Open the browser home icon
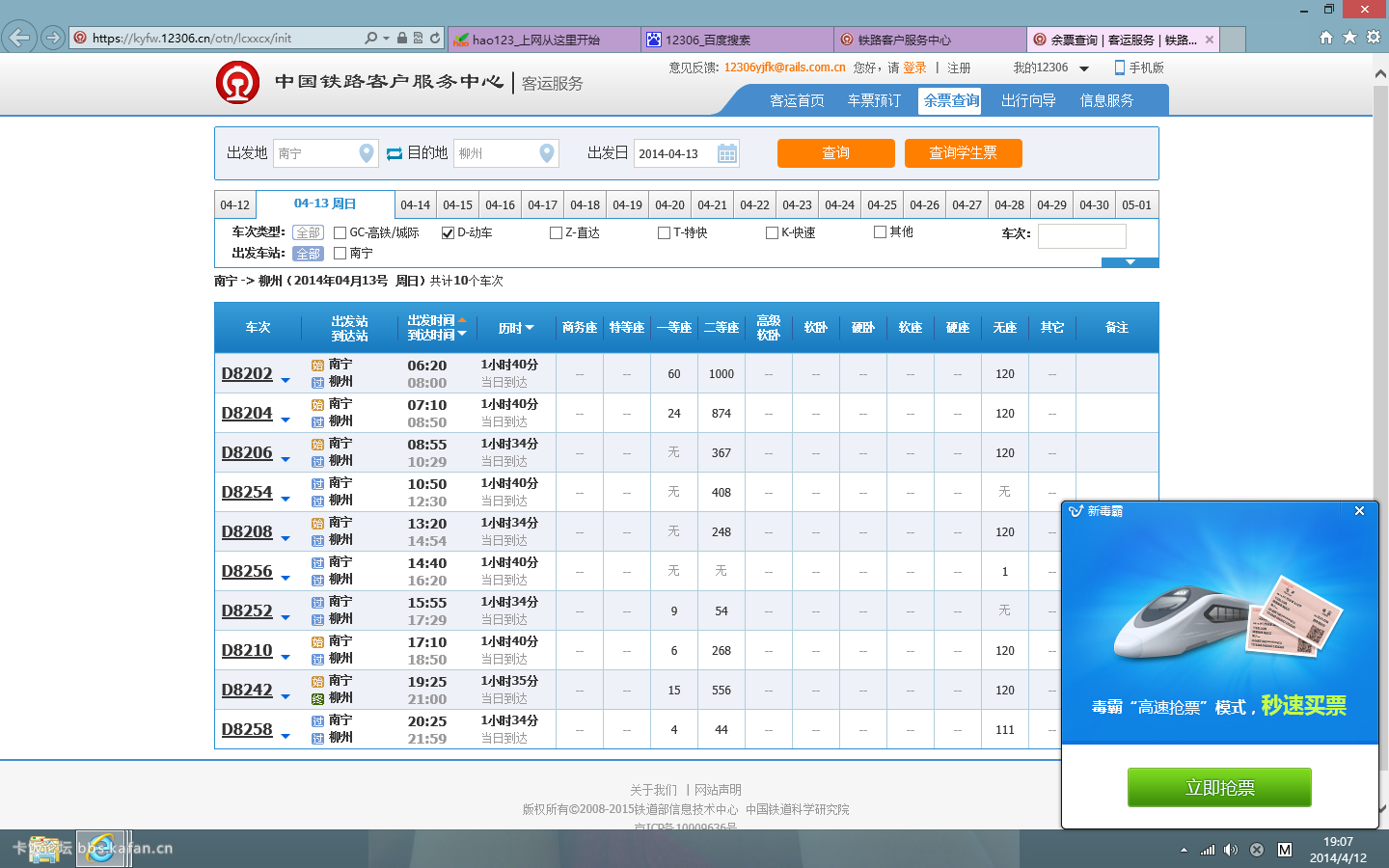 click(1326, 38)
